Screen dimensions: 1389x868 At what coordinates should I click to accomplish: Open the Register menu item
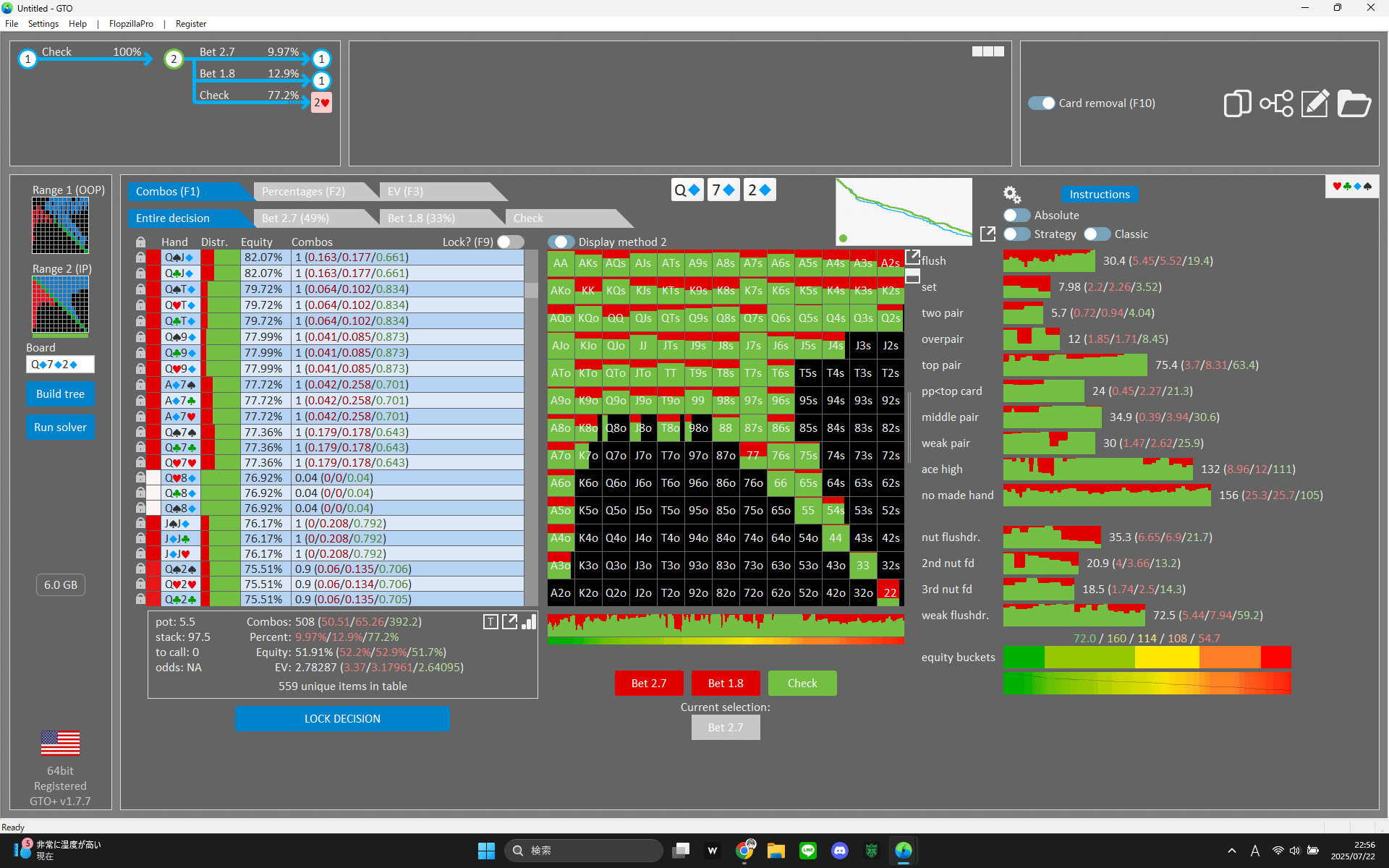[191, 24]
